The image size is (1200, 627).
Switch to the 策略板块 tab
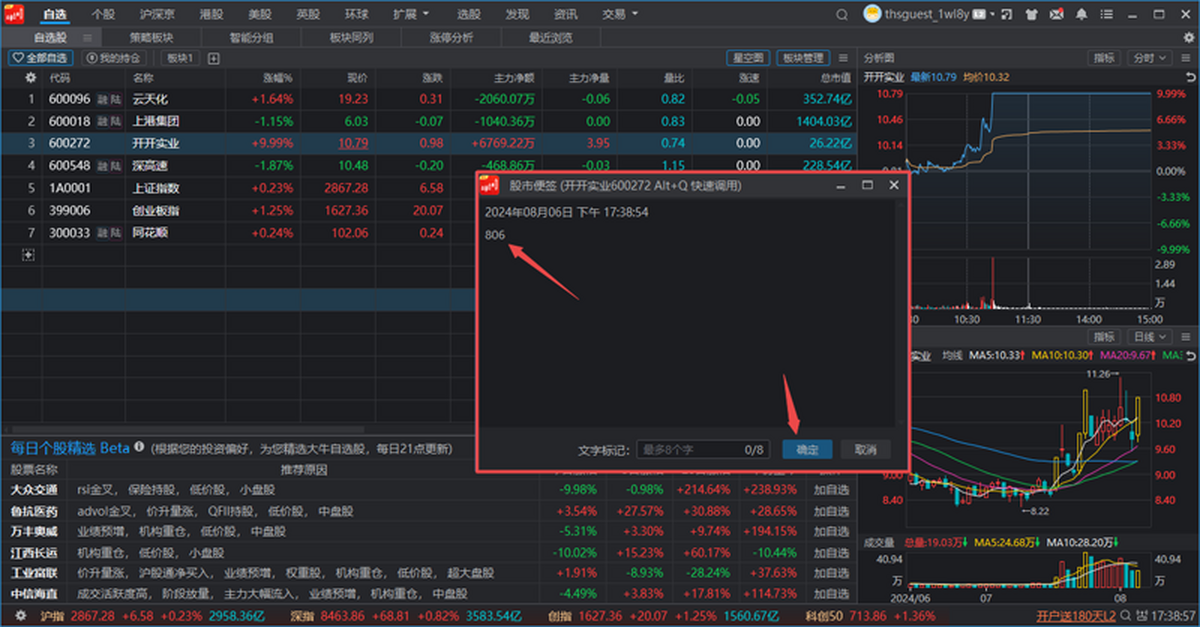click(x=151, y=37)
